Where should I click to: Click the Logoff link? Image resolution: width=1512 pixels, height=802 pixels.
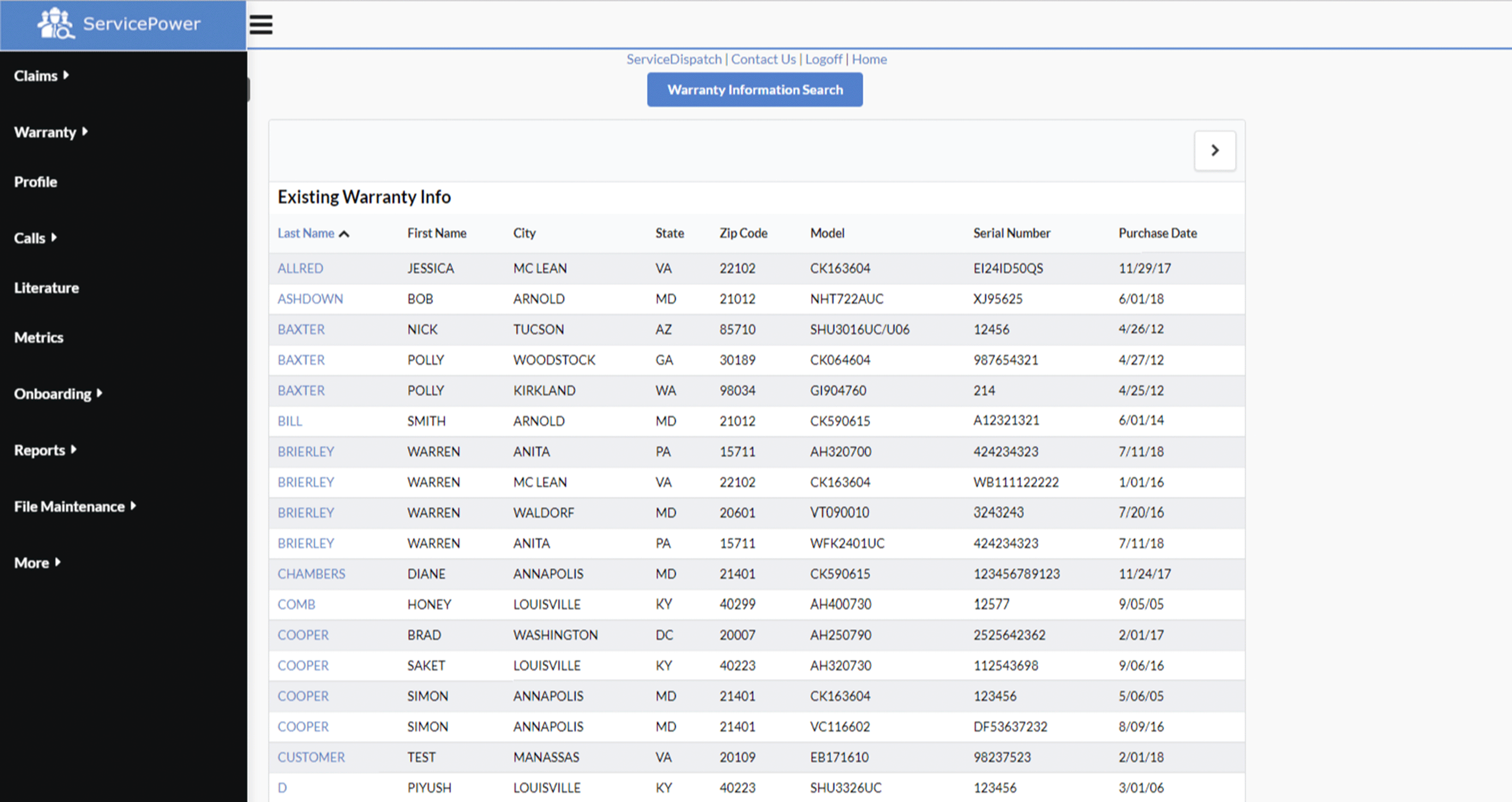824,59
